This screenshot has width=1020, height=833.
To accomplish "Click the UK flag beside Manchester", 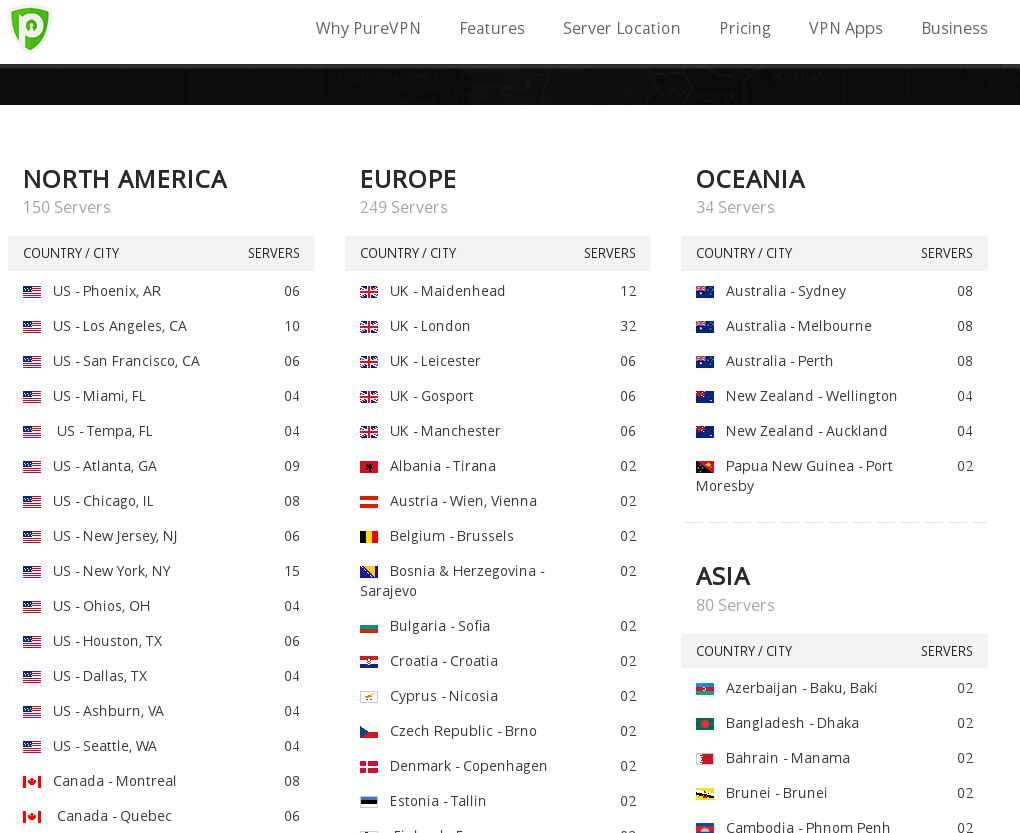I will click(x=369, y=432).
